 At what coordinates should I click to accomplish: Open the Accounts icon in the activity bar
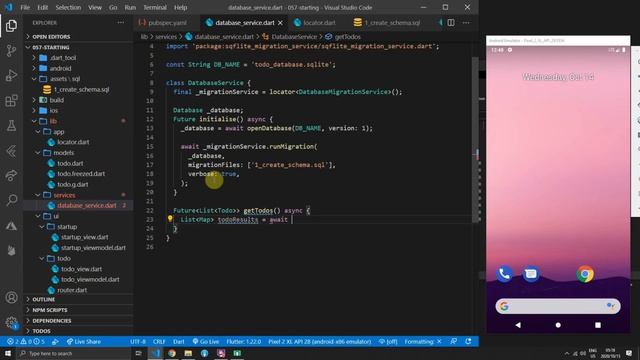tap(11, 298)
